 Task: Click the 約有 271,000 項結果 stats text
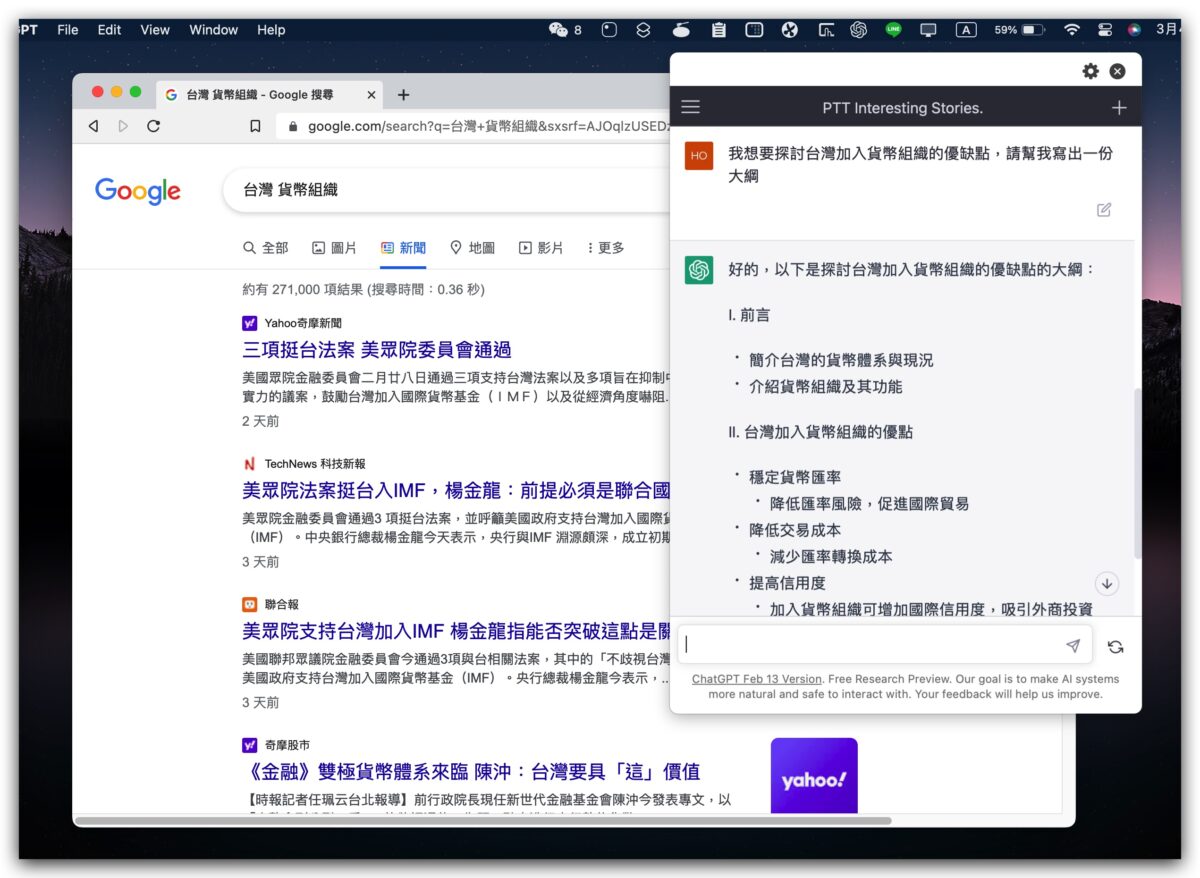tap(363, 290)
